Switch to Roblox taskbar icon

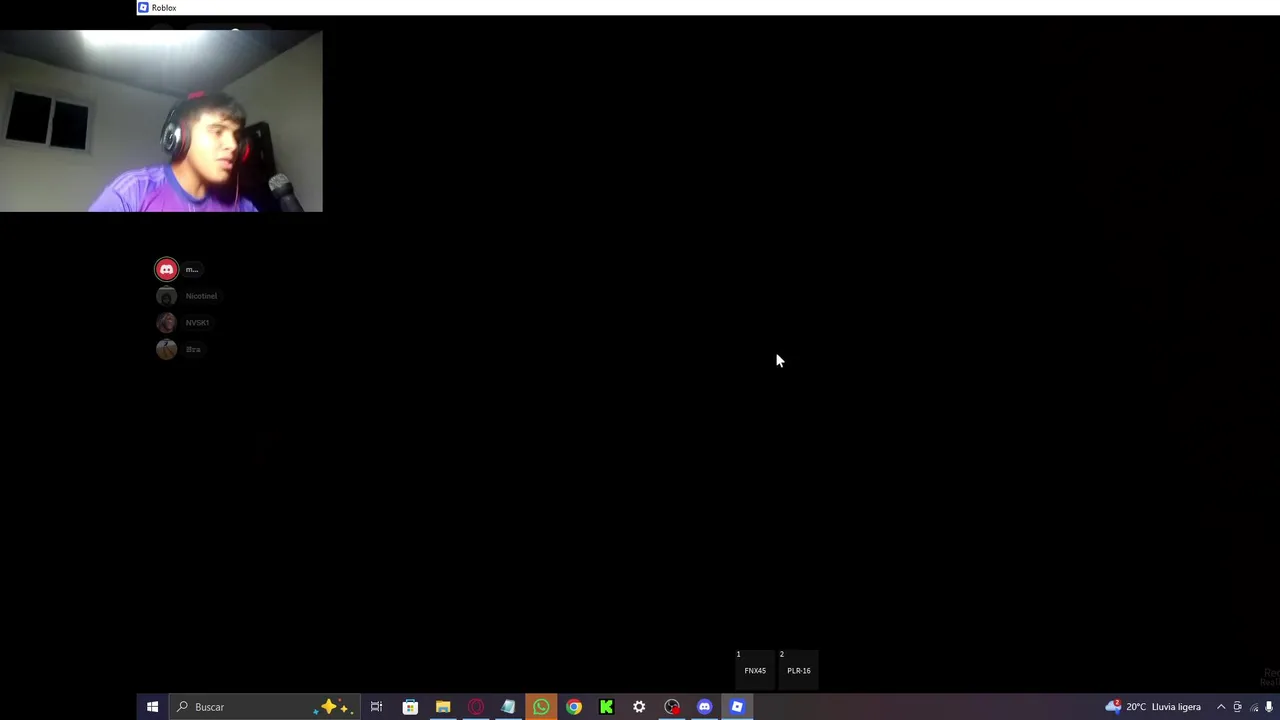tap(737, 707)
